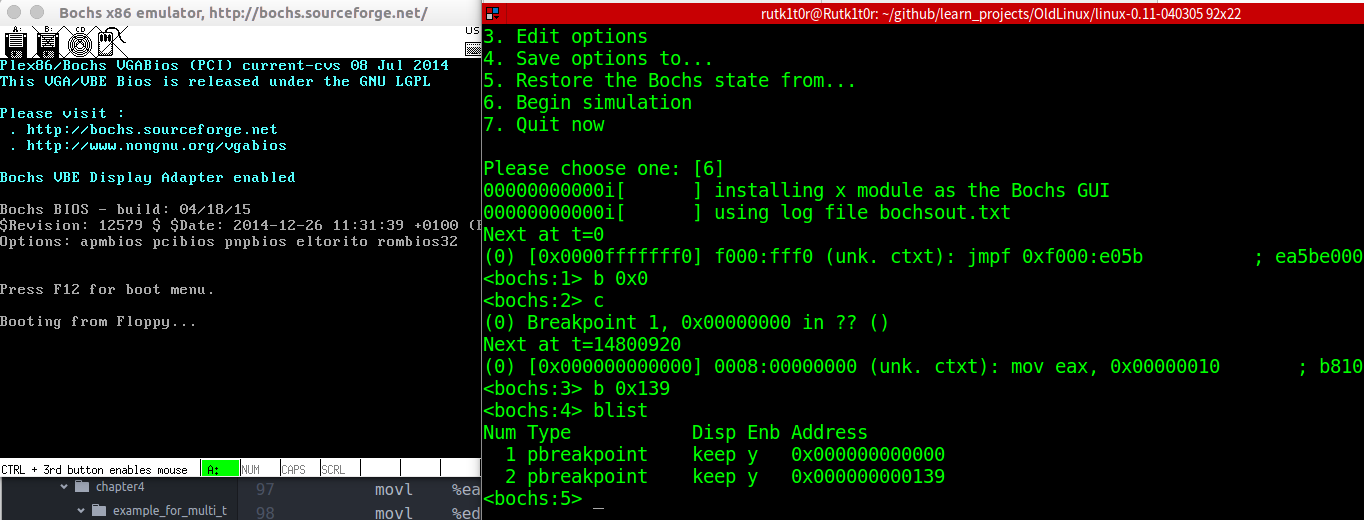
Task: Click line number 98 in editor gutter
Action: point(265,513)
